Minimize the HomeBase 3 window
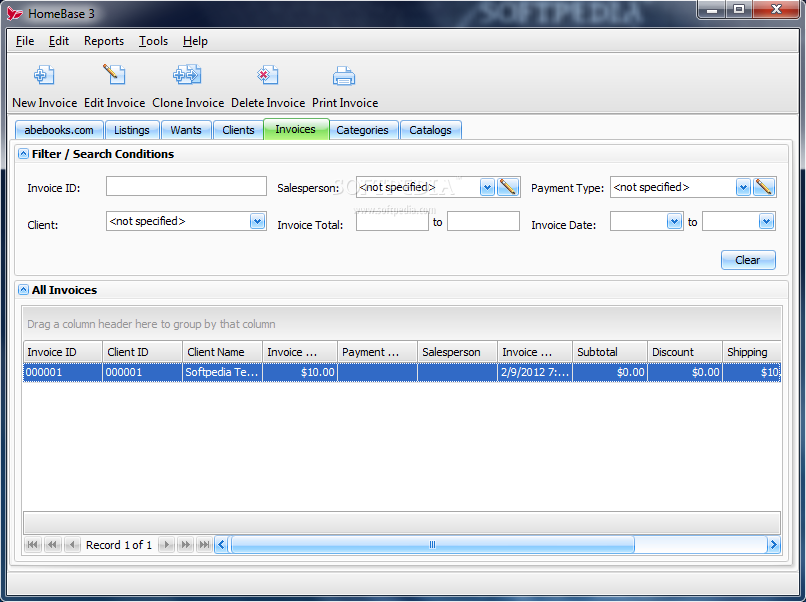 pyautogui.click(x=712, y=9)
